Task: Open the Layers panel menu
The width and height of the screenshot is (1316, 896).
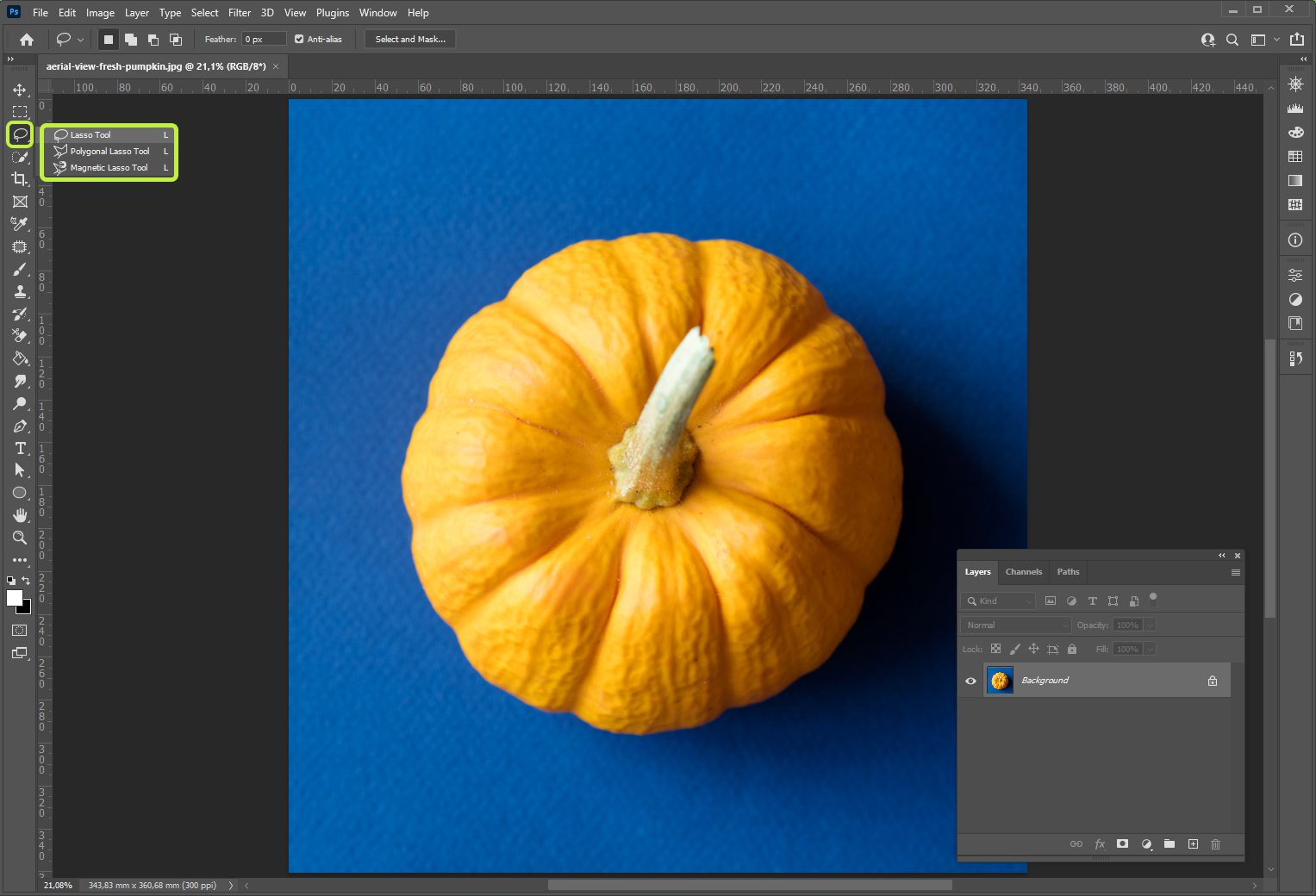Action: [x=1236, y=572]
